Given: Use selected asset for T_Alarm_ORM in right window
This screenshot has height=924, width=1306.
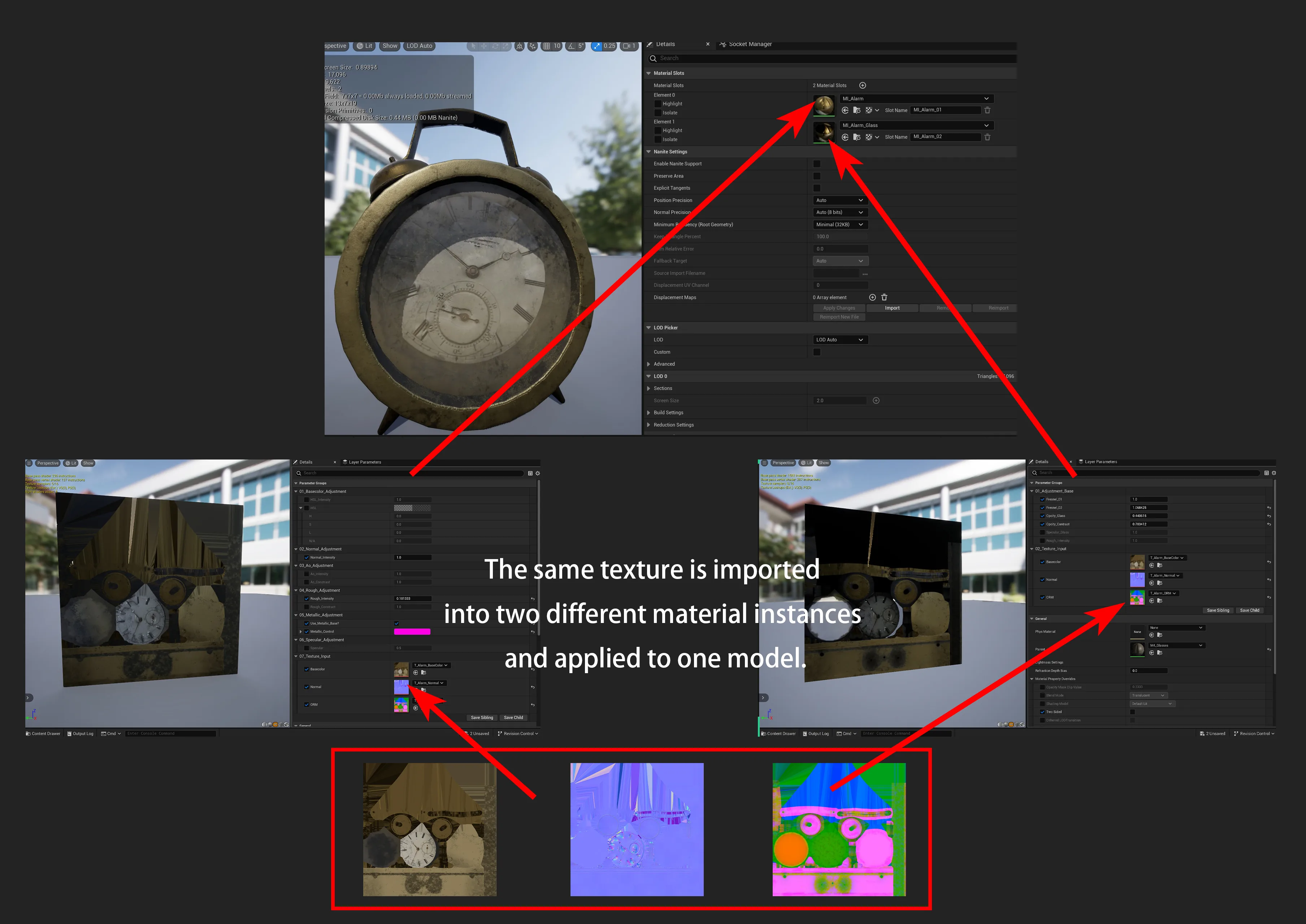Looking at the screenshot, I should click(1152, 601).
